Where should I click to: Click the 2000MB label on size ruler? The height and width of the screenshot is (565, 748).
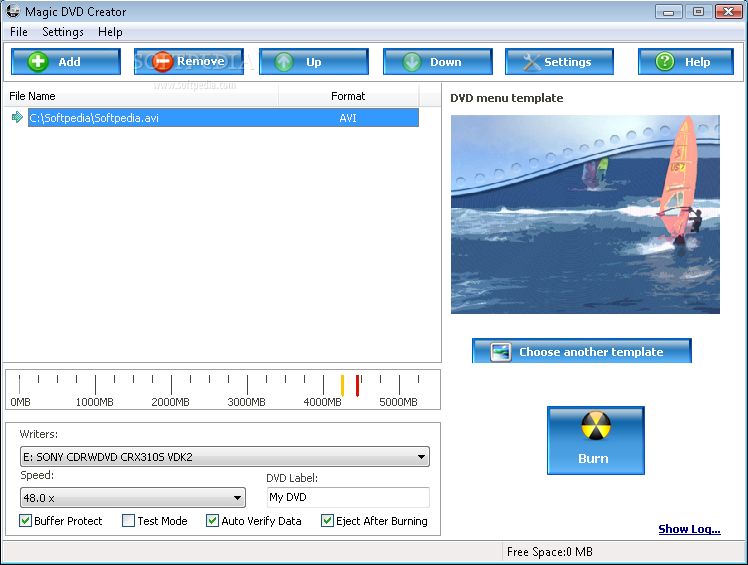170,402
